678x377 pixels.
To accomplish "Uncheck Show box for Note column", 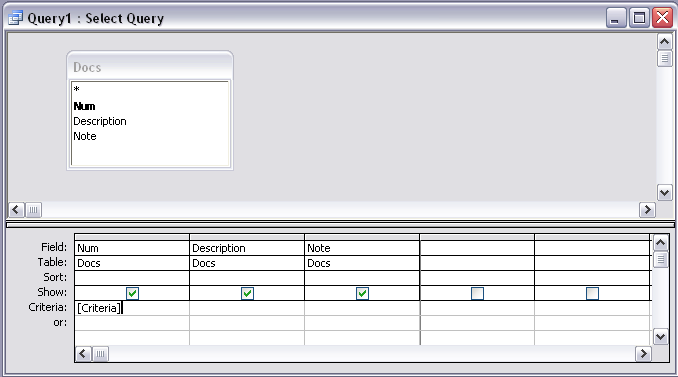I will tap(362, 294).
